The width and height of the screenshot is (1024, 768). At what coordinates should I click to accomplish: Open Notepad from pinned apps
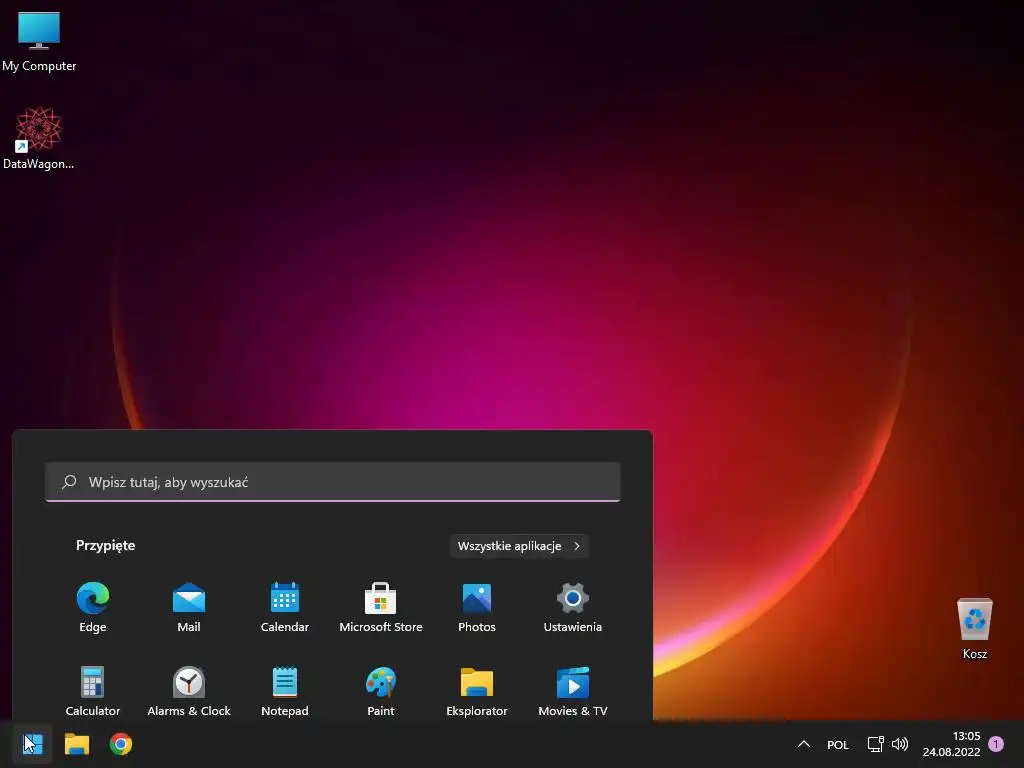[285, 691]
